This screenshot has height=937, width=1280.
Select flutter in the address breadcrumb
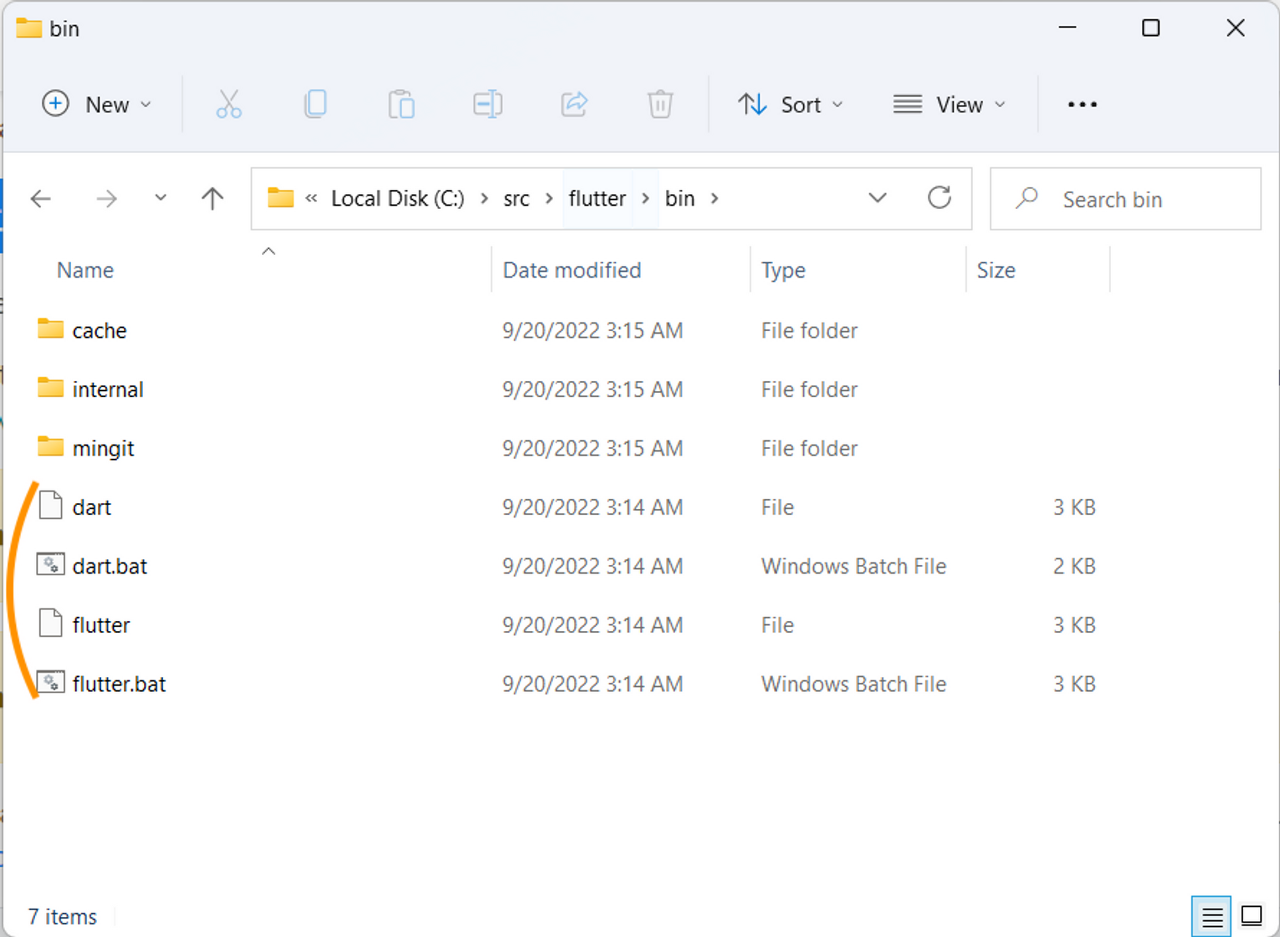(597, 198)
